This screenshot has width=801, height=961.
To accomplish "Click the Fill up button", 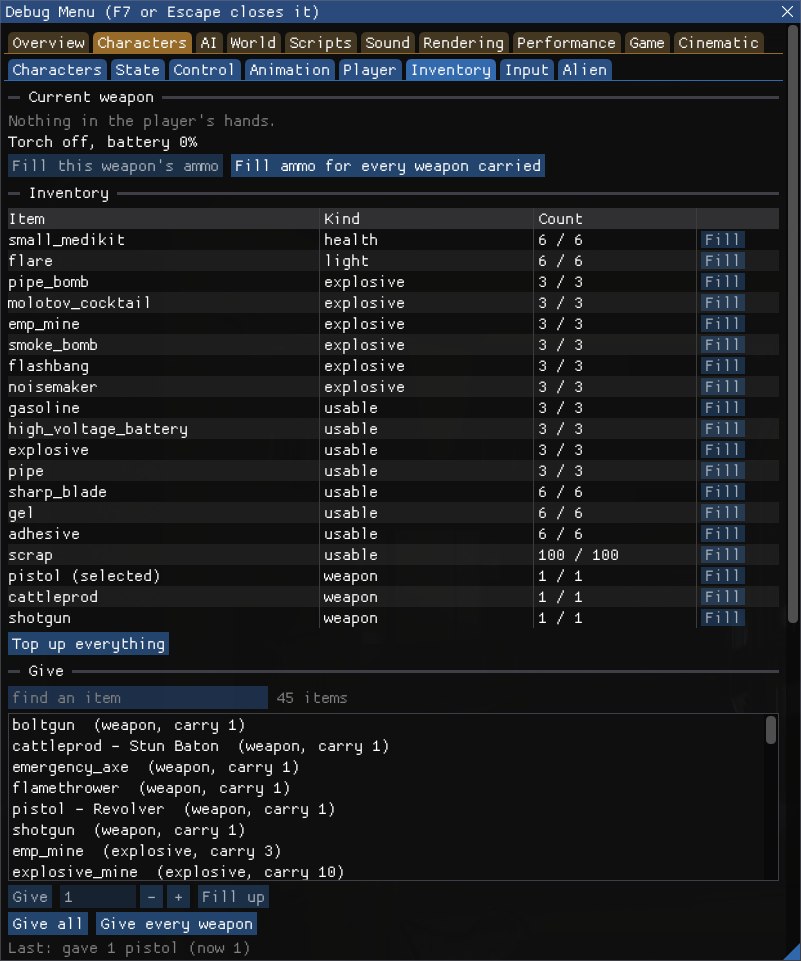I will tap(233, 897).
